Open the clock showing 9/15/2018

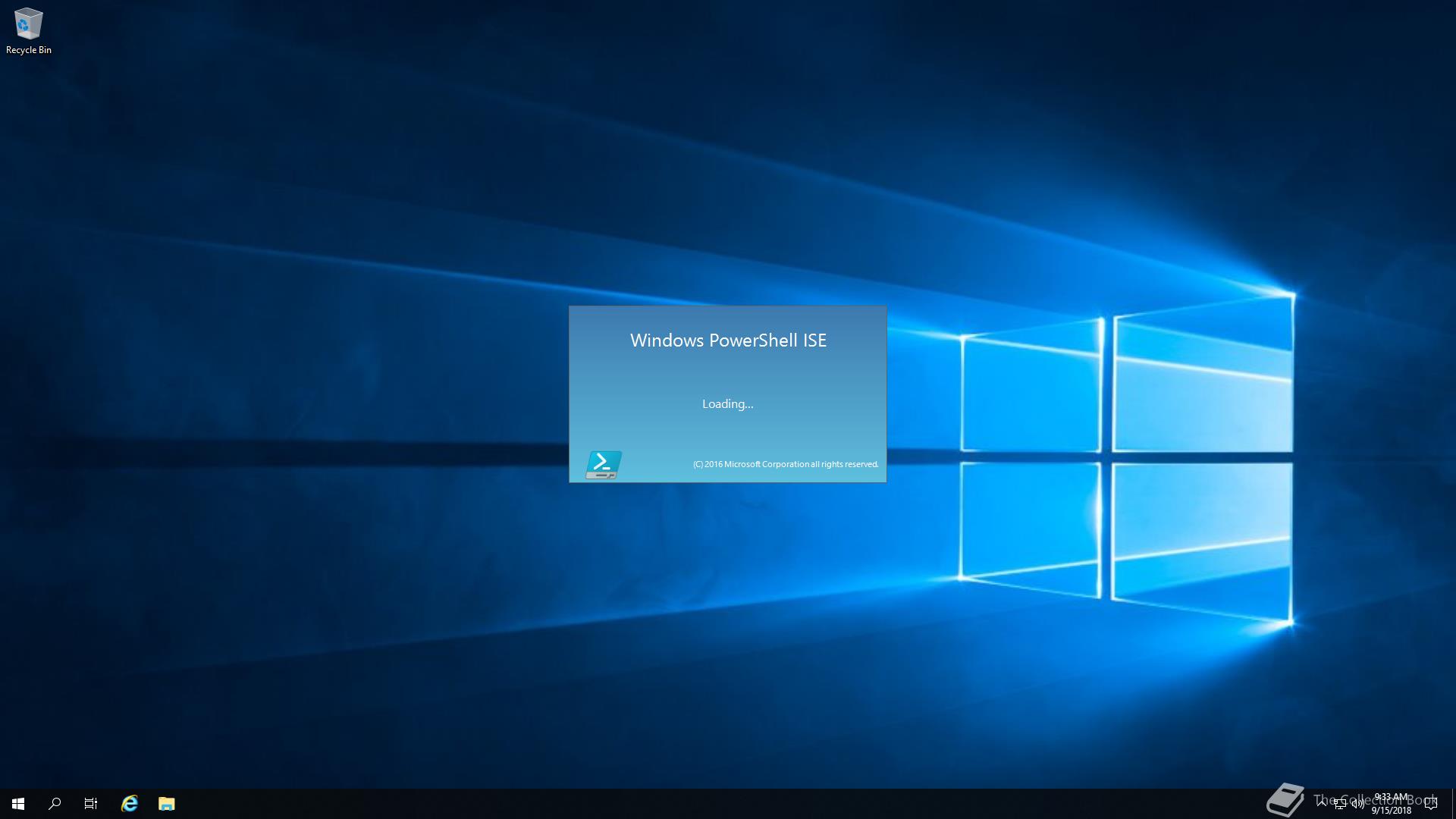click(1391, 804)
